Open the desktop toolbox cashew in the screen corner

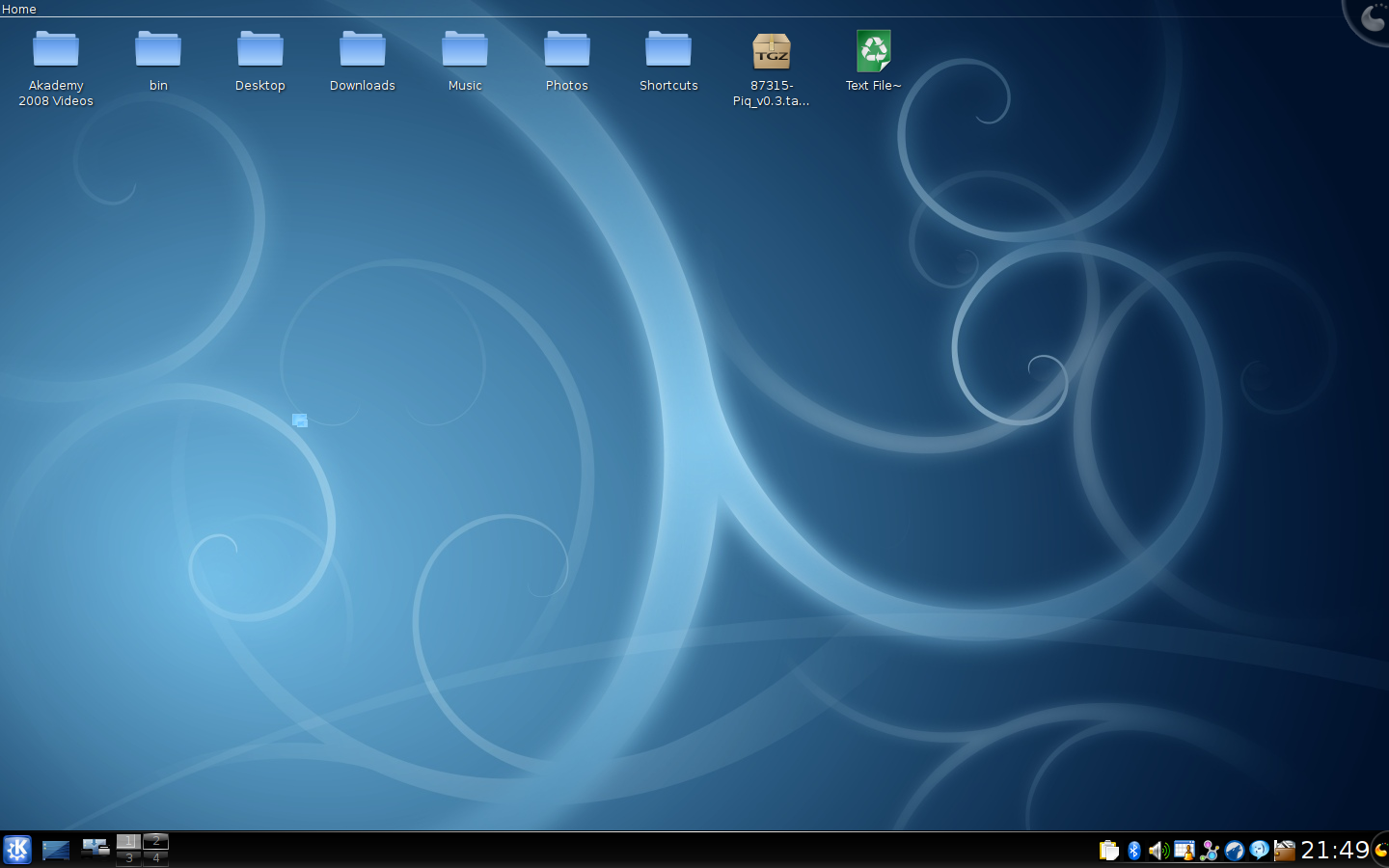coord(1370,17)
